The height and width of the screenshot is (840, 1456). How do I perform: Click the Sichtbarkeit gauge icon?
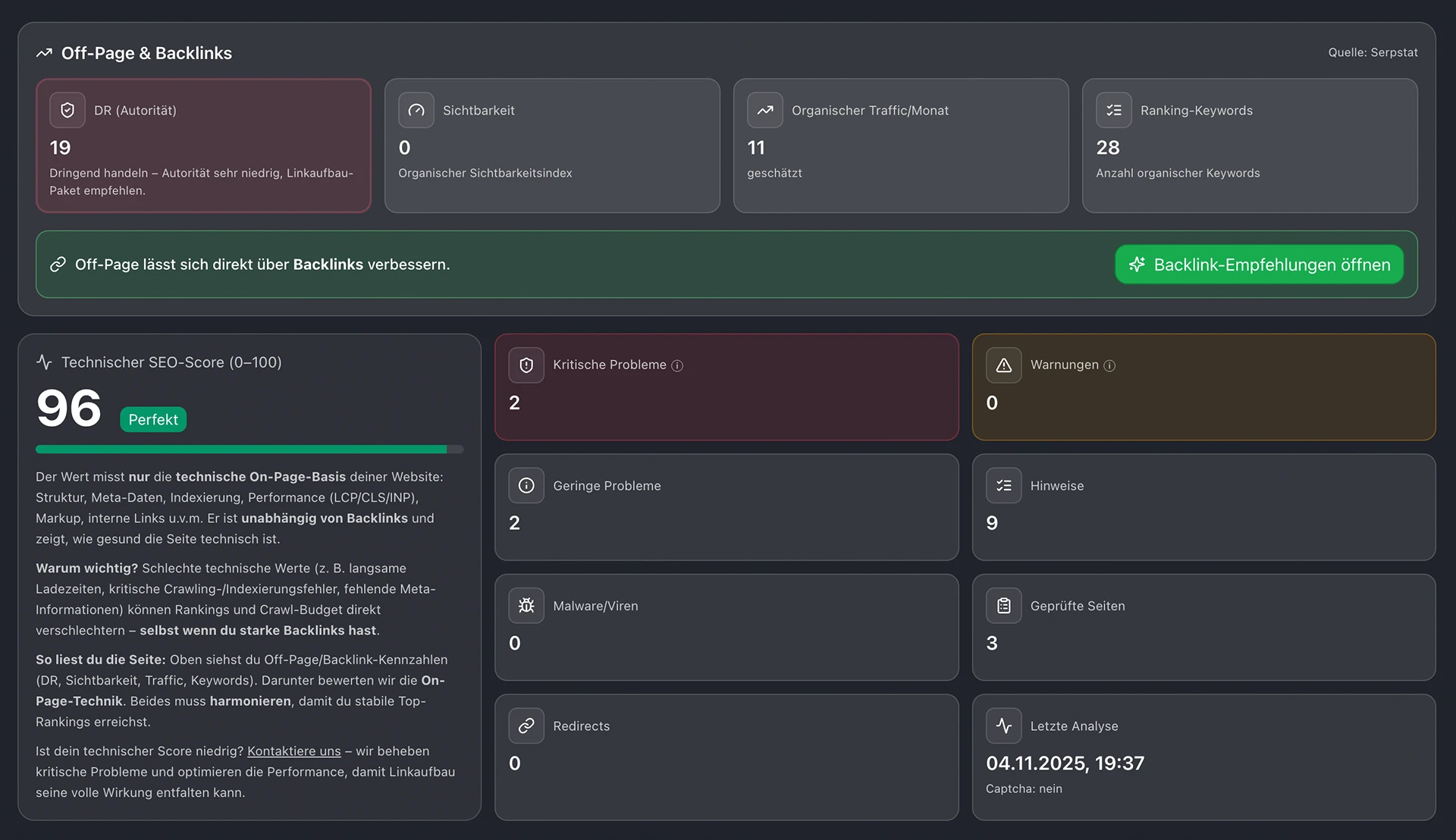coord(416,111)
